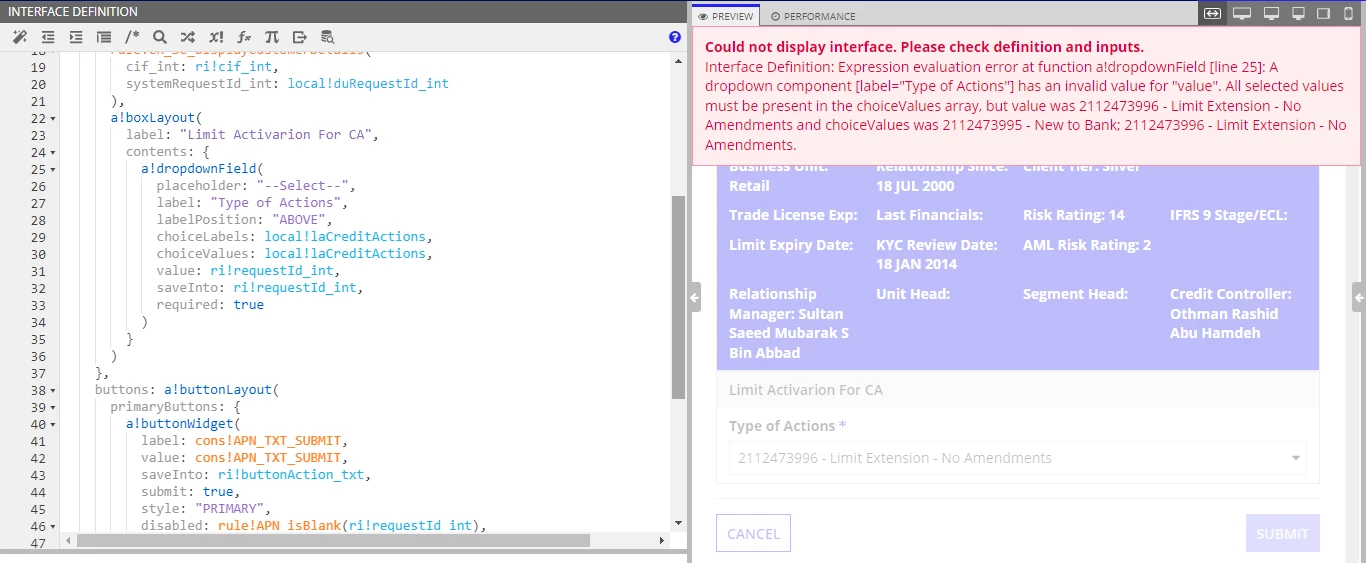1366x563 pixels.
Task: Fold code at line 24
Action: click(53, 152)
